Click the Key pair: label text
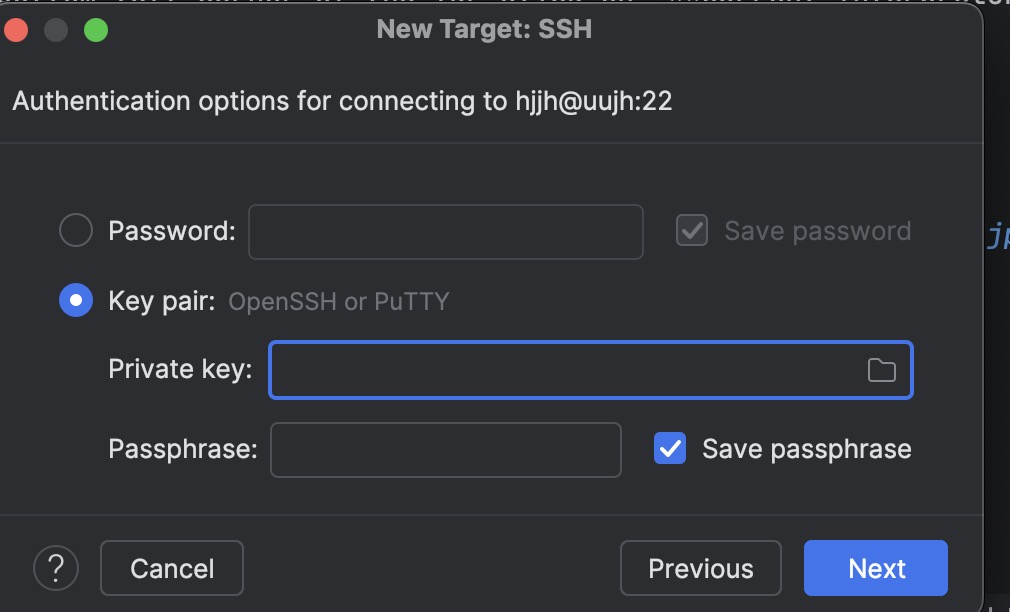Viewport: 1010px width, 612px height. click(x=162, y=301)
